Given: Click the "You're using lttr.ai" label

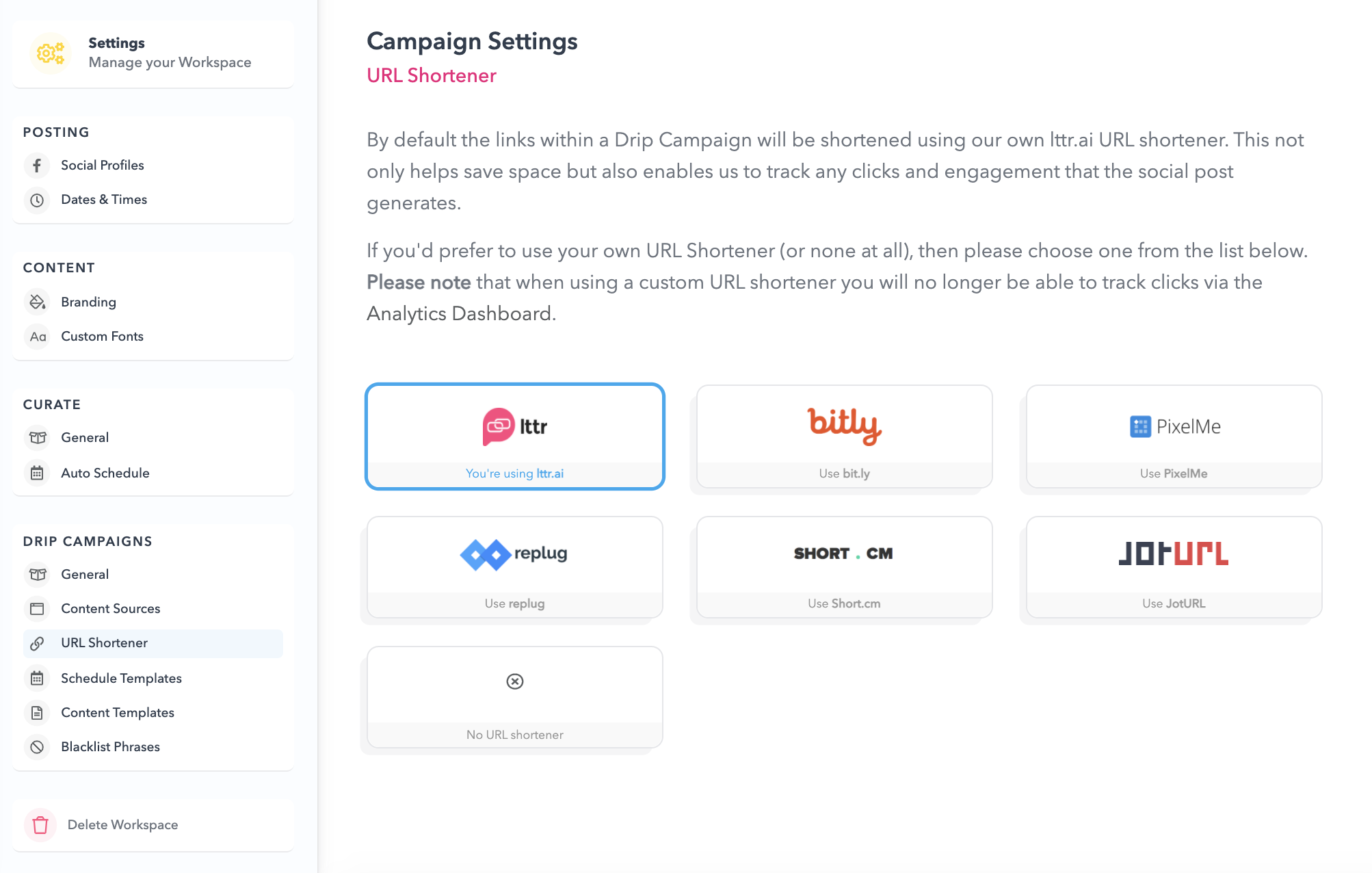Looking at the screenshot, I should click(515, 473).
